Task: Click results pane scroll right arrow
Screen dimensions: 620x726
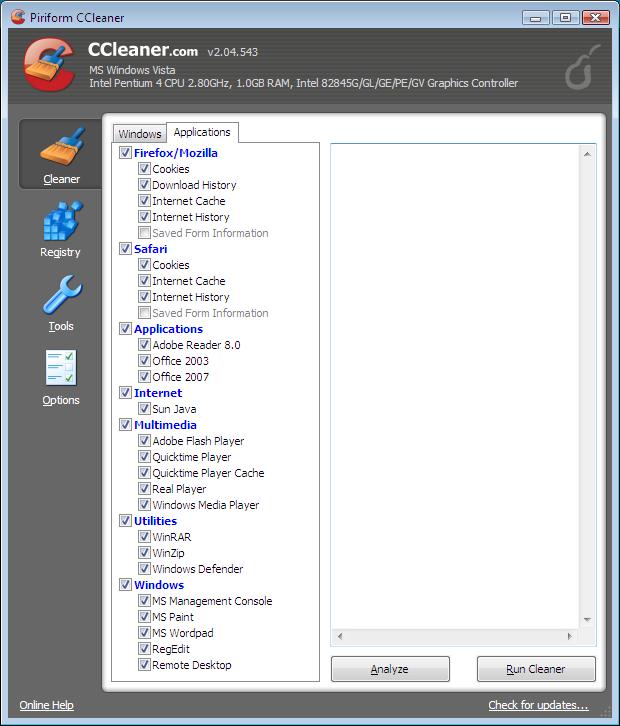Action: (570, 636)
